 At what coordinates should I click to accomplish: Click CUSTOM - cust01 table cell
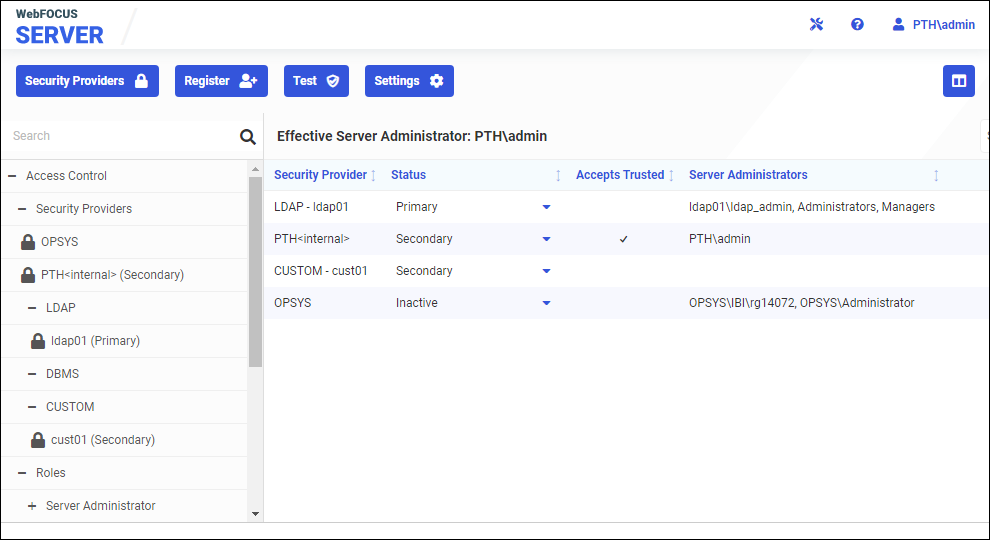point(321,271)
